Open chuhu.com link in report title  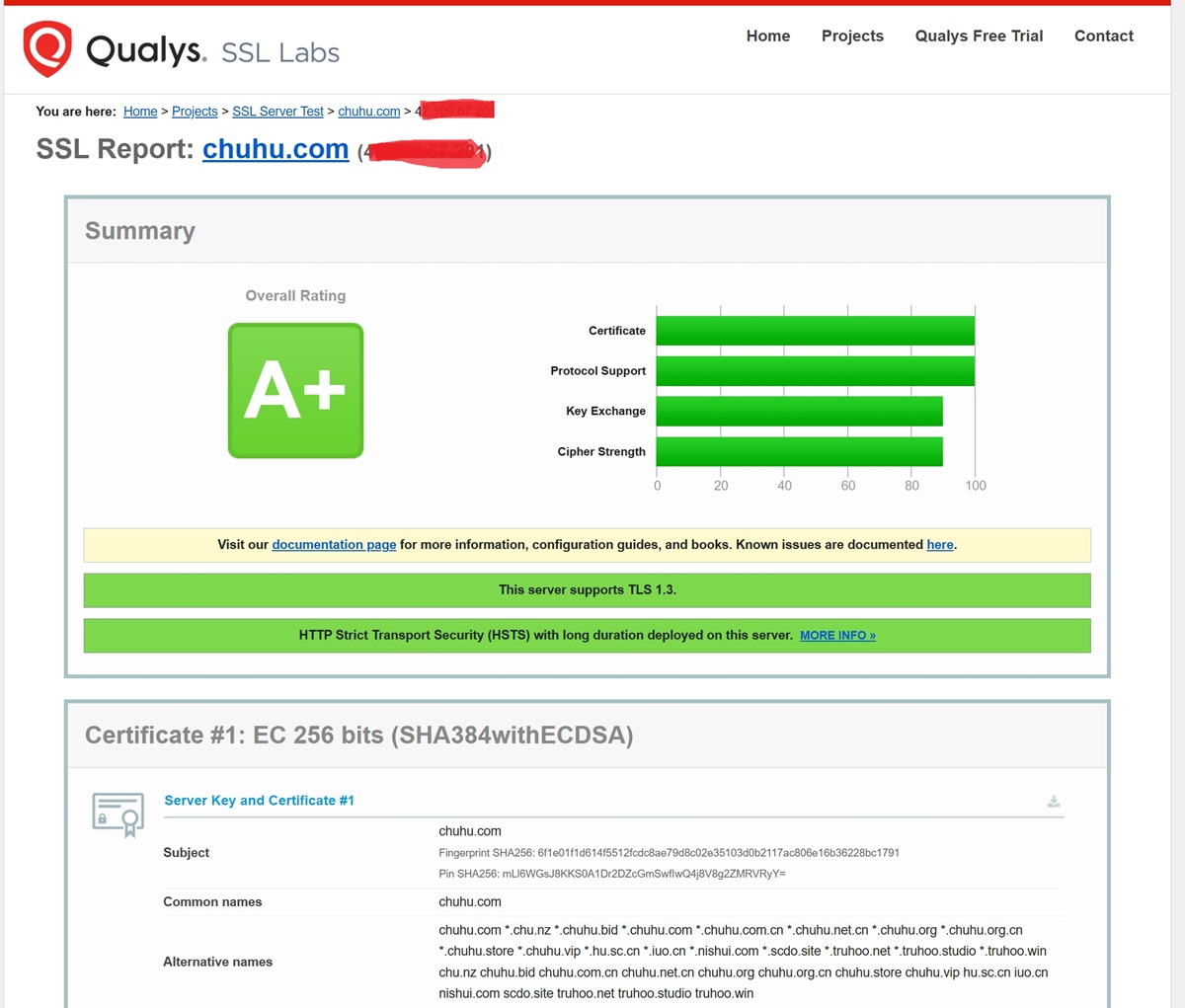pos(276,149)
